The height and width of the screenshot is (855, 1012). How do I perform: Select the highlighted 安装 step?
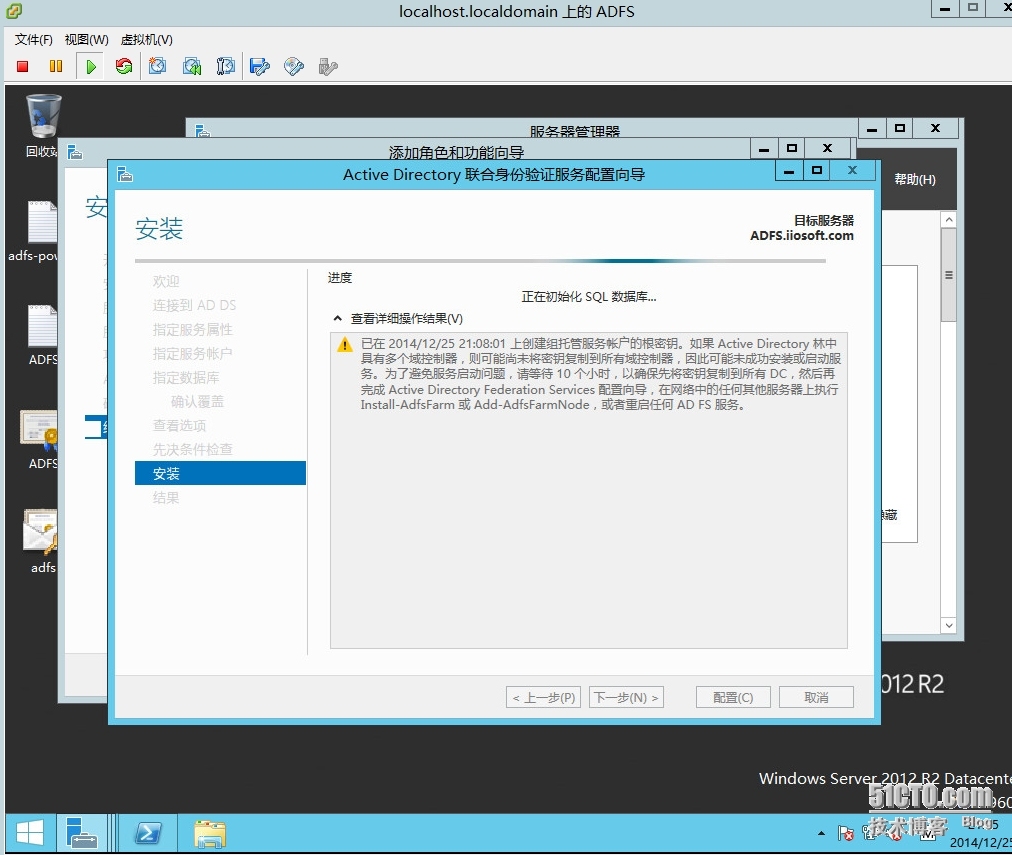pos(220,473)
